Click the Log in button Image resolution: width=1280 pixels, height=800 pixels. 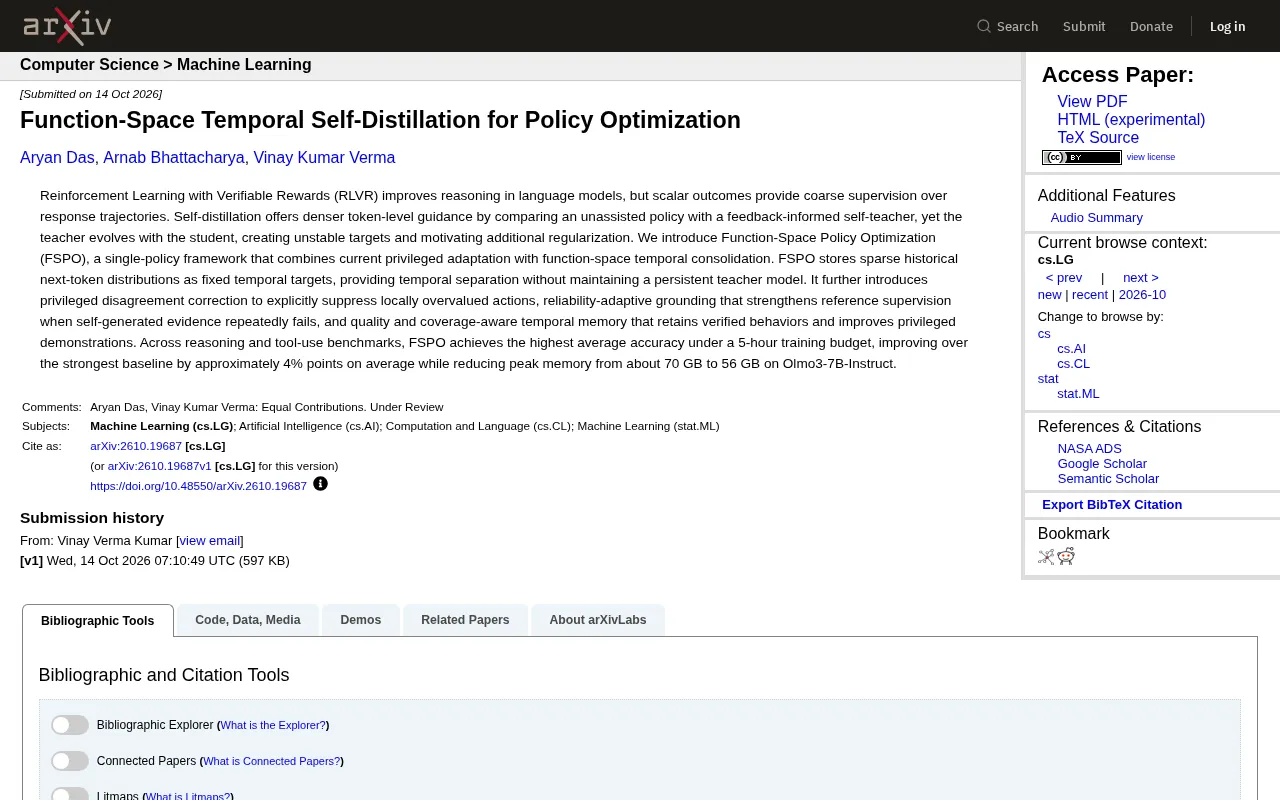pyautogui.click(x=1227, y=26)
